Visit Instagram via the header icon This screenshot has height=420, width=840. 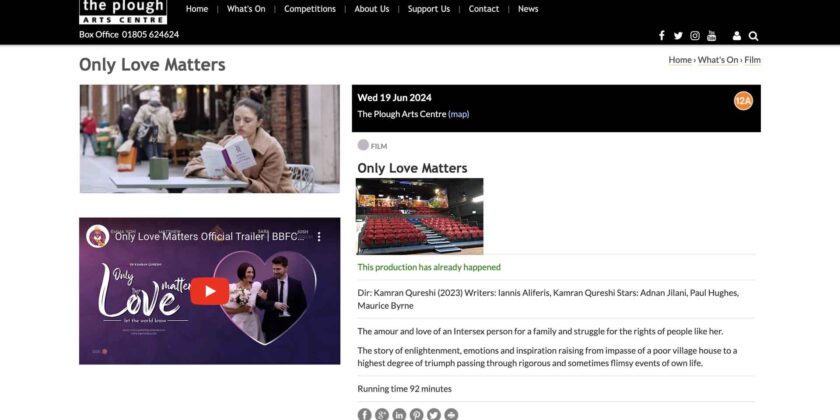point(695,35)
